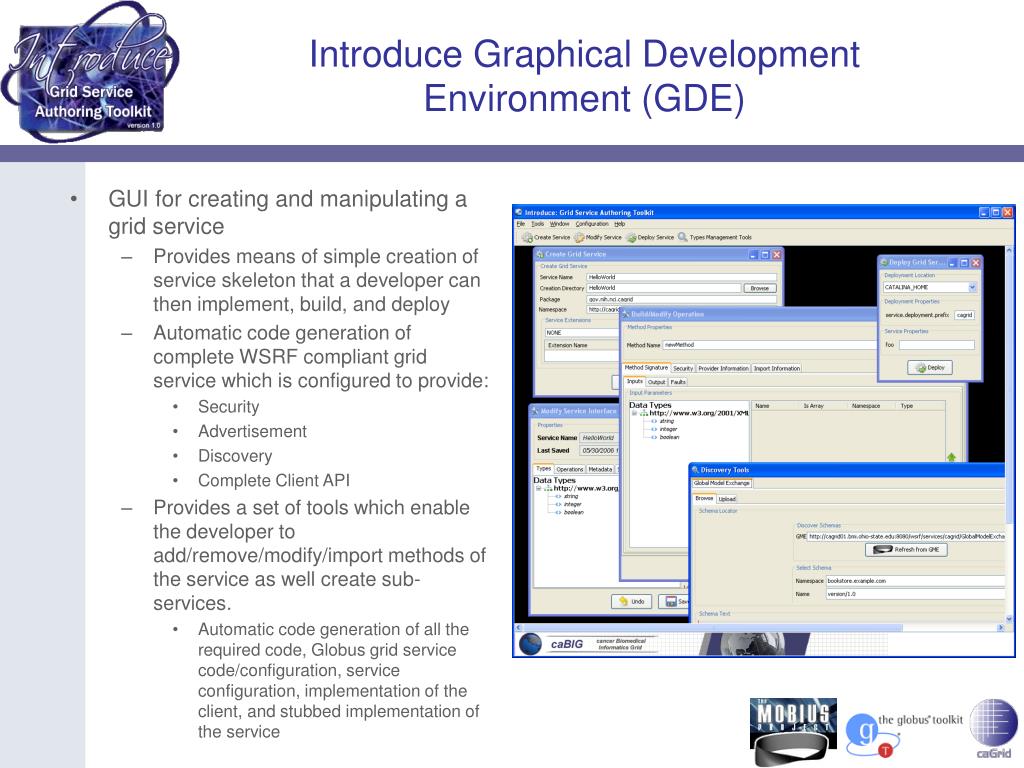1024x768 pixels.
Task: Open the NONE service extensions dropdown
Action: point(581,332)
